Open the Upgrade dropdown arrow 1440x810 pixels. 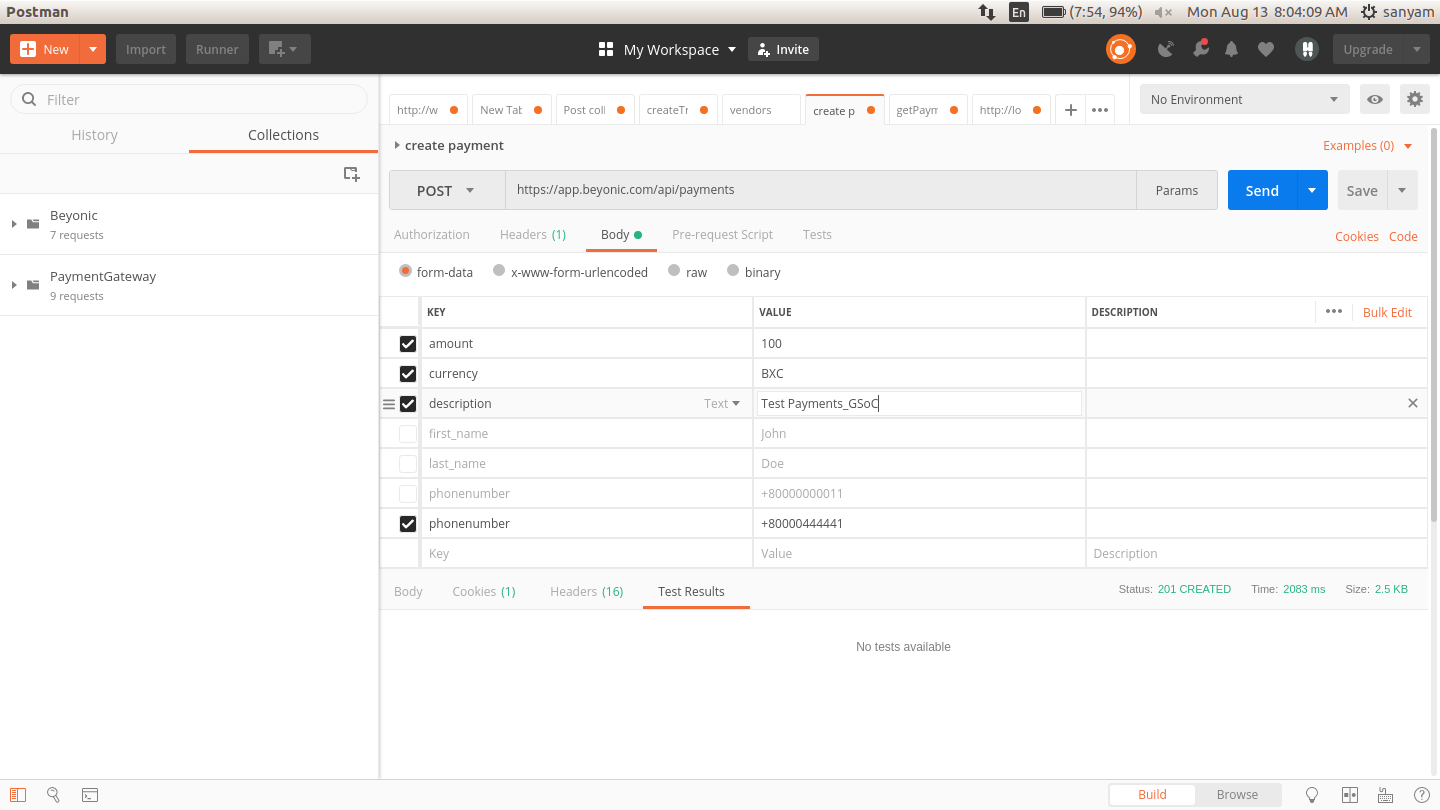coord(1416,49)
